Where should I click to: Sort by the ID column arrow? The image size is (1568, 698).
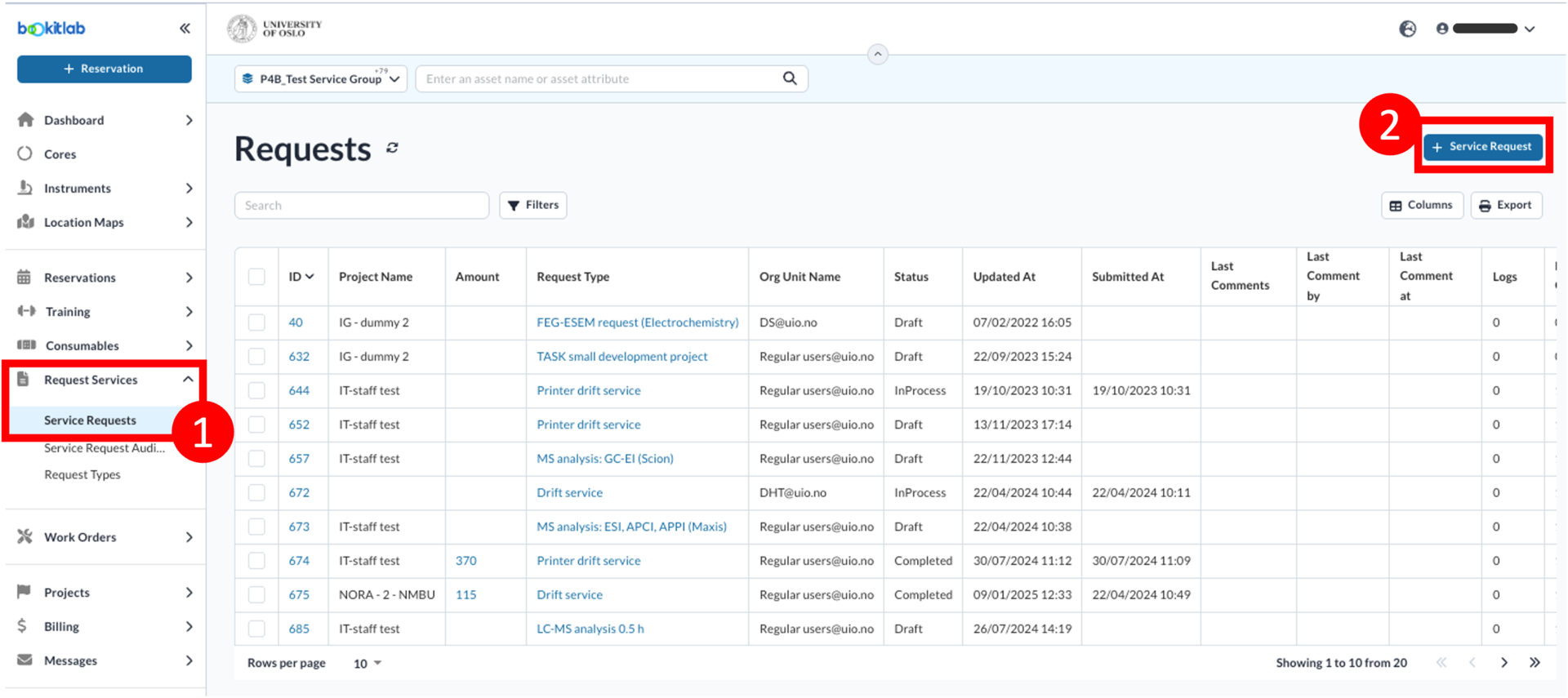tap(310, 277)
